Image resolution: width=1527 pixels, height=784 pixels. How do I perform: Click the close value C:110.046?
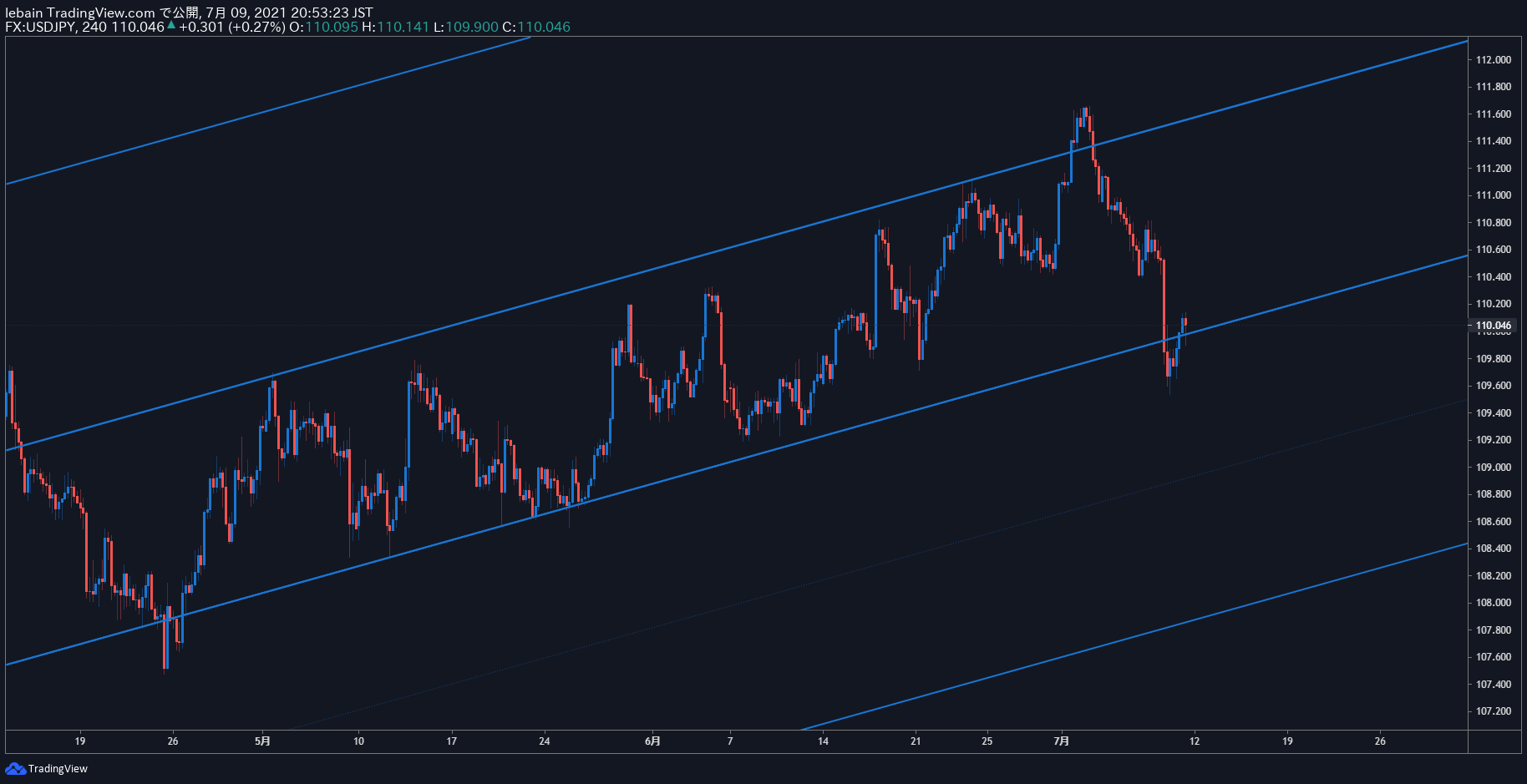pyautogui.click(x=536, y=27)
